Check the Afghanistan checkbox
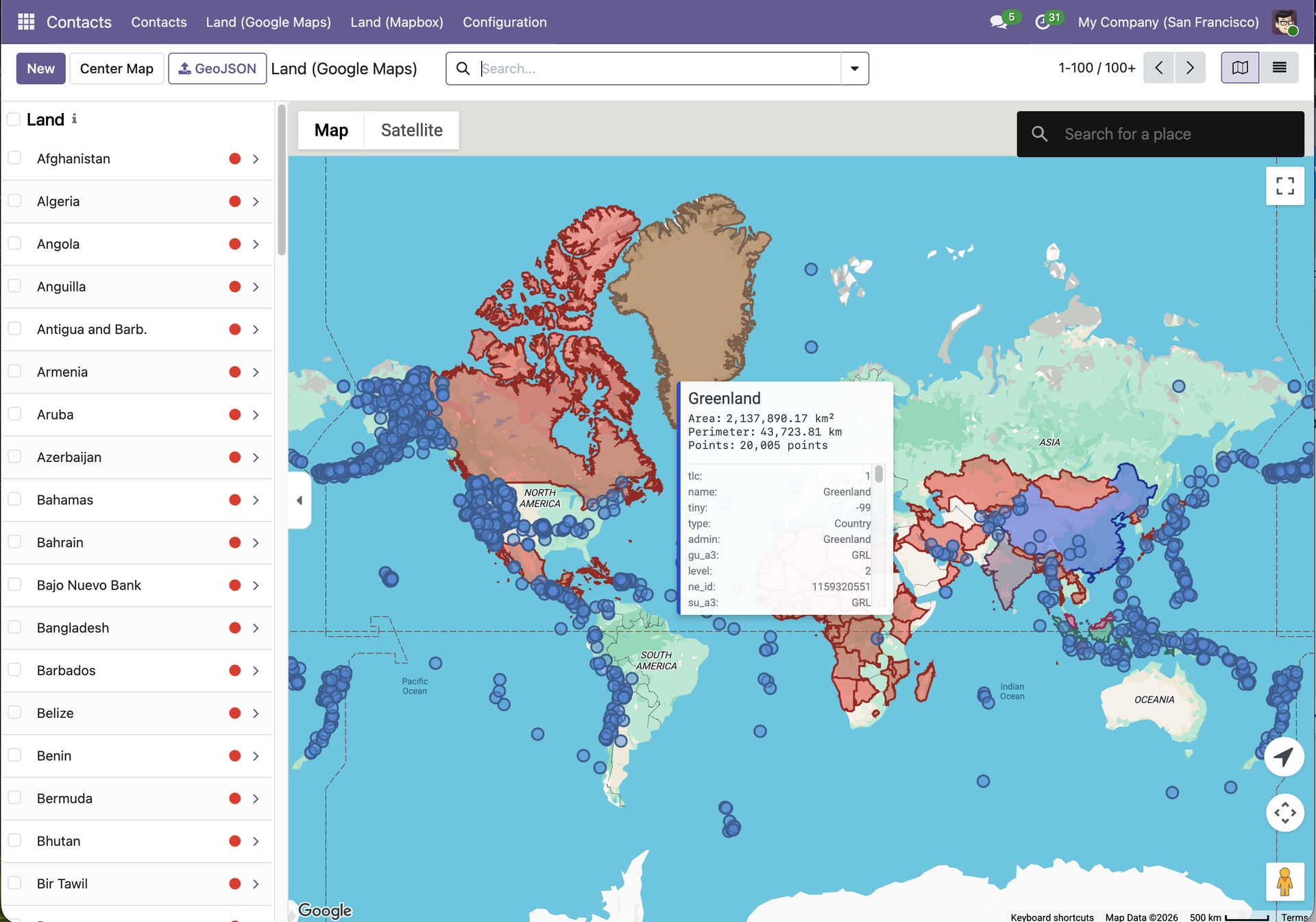Viewport: 1316px width, 922px height. (14, 158)
